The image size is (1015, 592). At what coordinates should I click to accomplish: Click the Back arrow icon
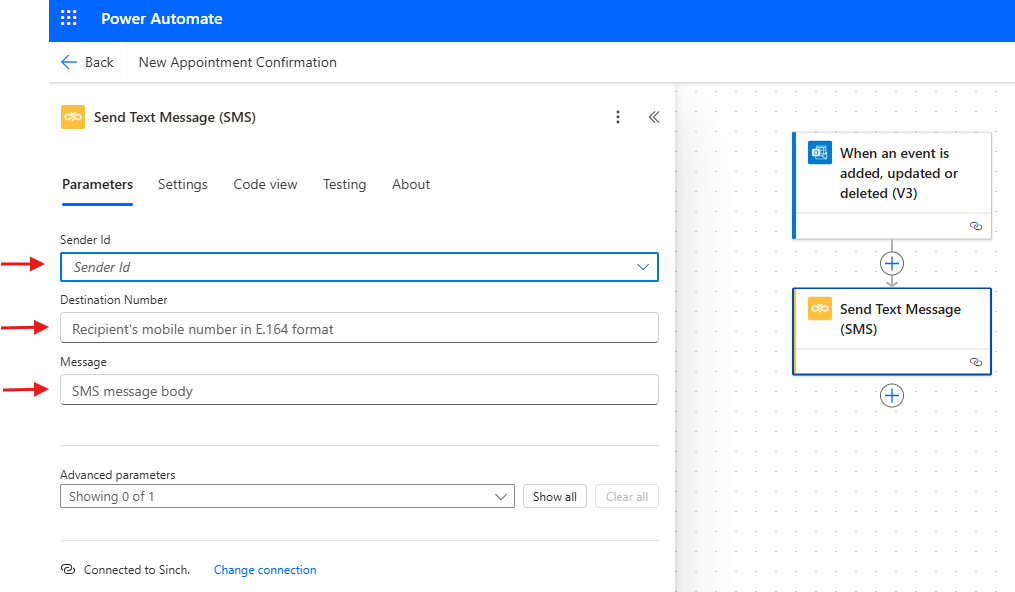(x=69, y=62)
